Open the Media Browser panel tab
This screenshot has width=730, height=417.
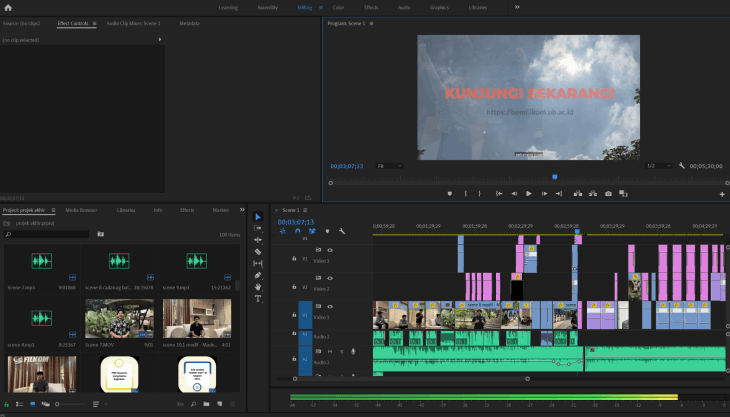81,210
